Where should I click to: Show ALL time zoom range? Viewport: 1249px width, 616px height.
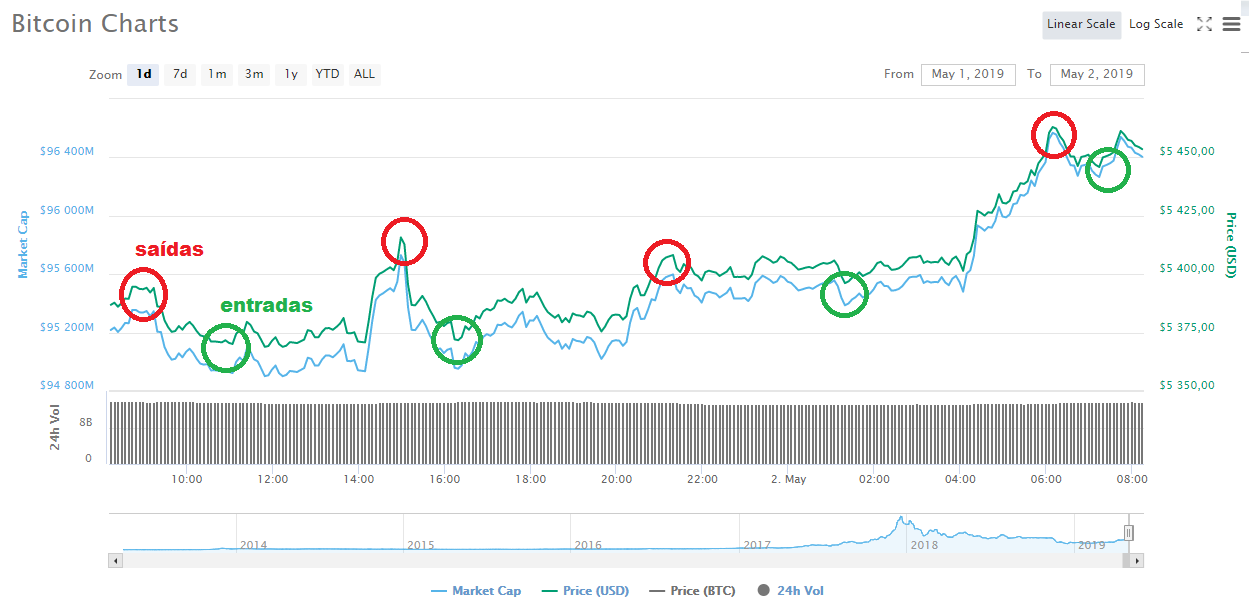click(x=364, y=74)
